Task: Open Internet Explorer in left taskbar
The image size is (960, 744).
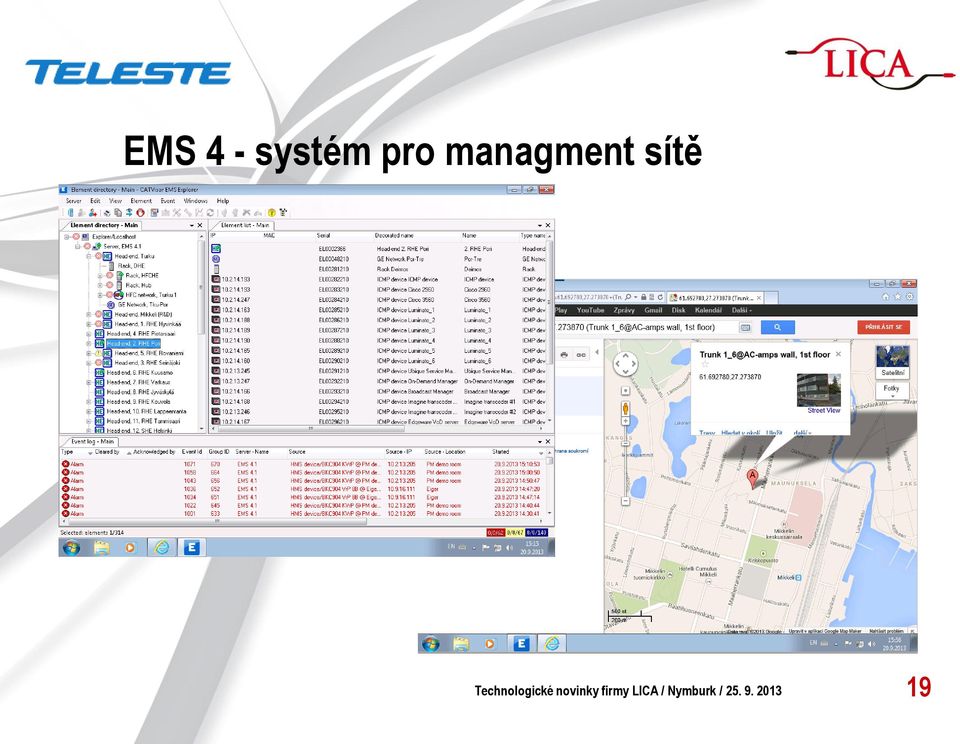Action: (x=161, y=547)
